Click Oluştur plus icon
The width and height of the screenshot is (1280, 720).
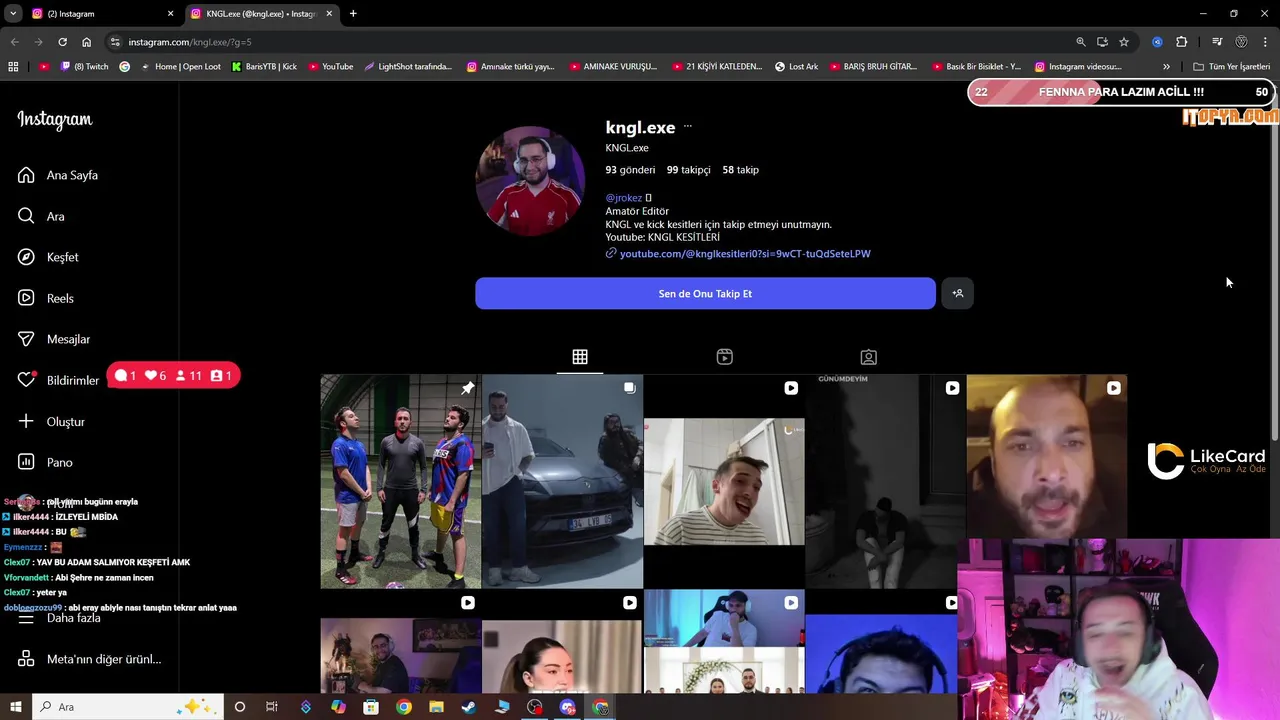[26, 421]
